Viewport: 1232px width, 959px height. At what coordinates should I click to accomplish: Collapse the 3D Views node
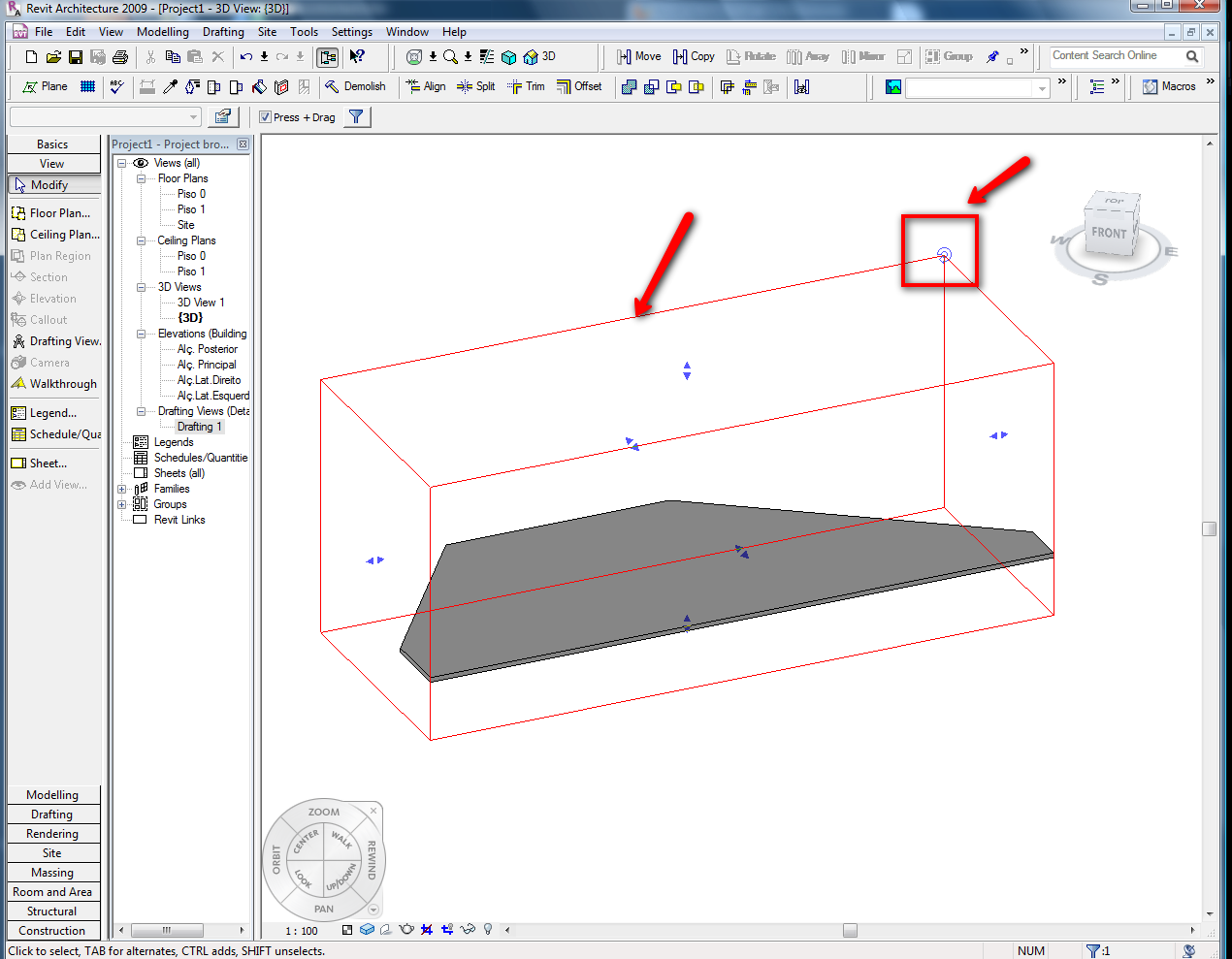[x=141, y=287]
